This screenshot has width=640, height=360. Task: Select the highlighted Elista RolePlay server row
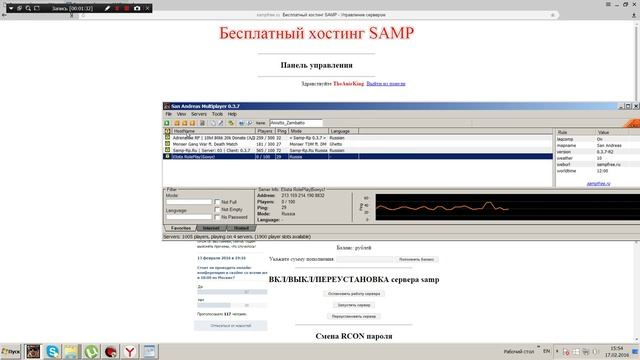coord(358,156)
